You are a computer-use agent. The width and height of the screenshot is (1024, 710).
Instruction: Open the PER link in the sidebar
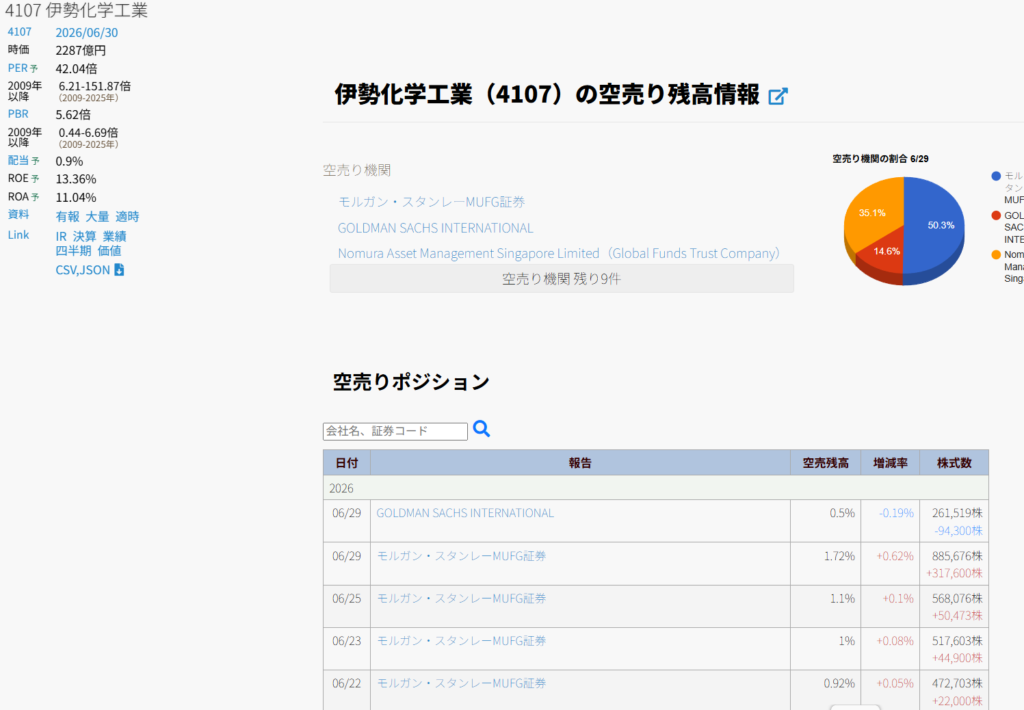pos(18,68)
